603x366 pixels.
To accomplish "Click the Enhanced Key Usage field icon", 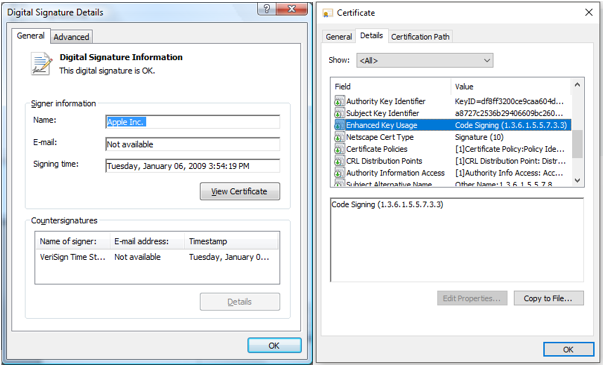I will point(338,125).
